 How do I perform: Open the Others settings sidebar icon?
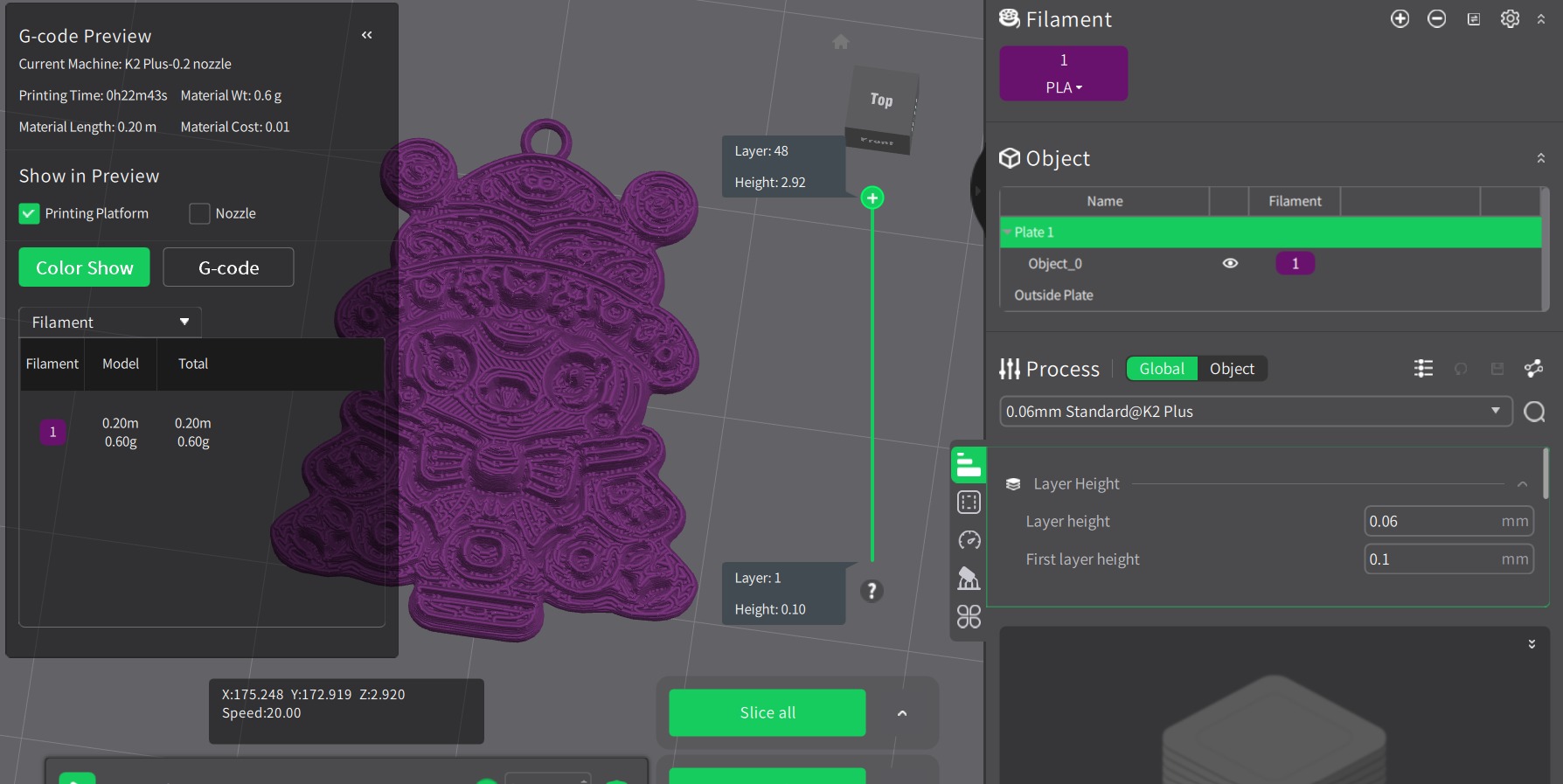969,617
